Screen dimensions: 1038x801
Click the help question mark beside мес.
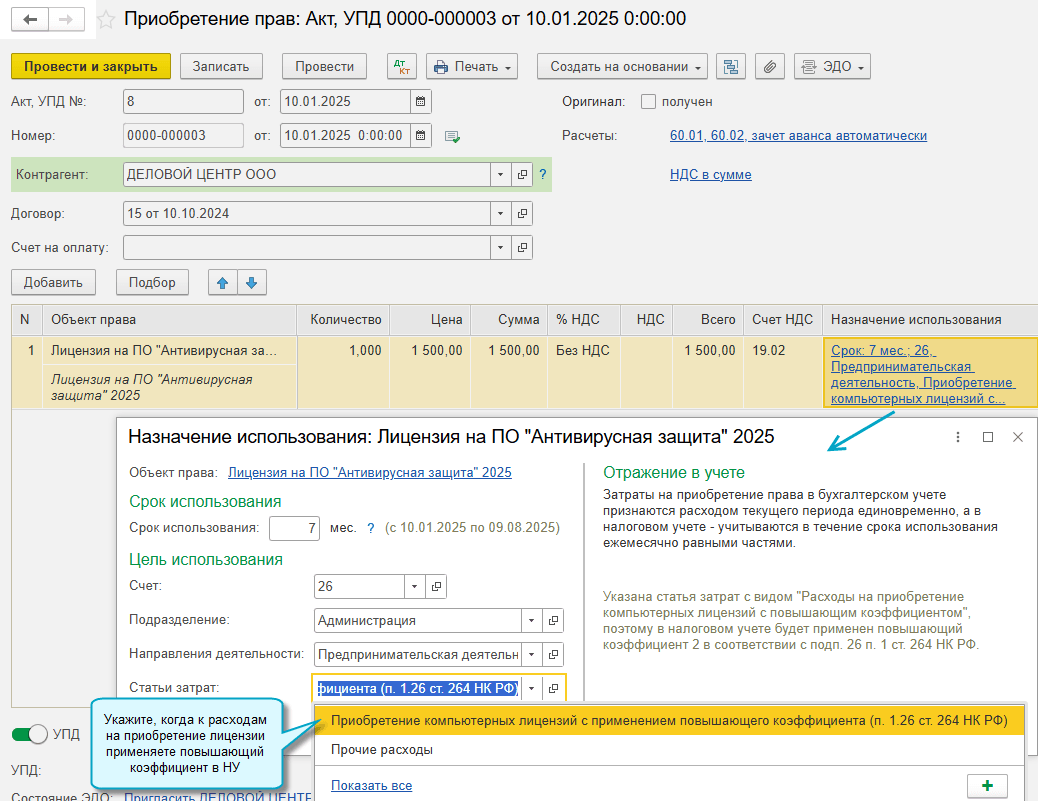(371, 528)
